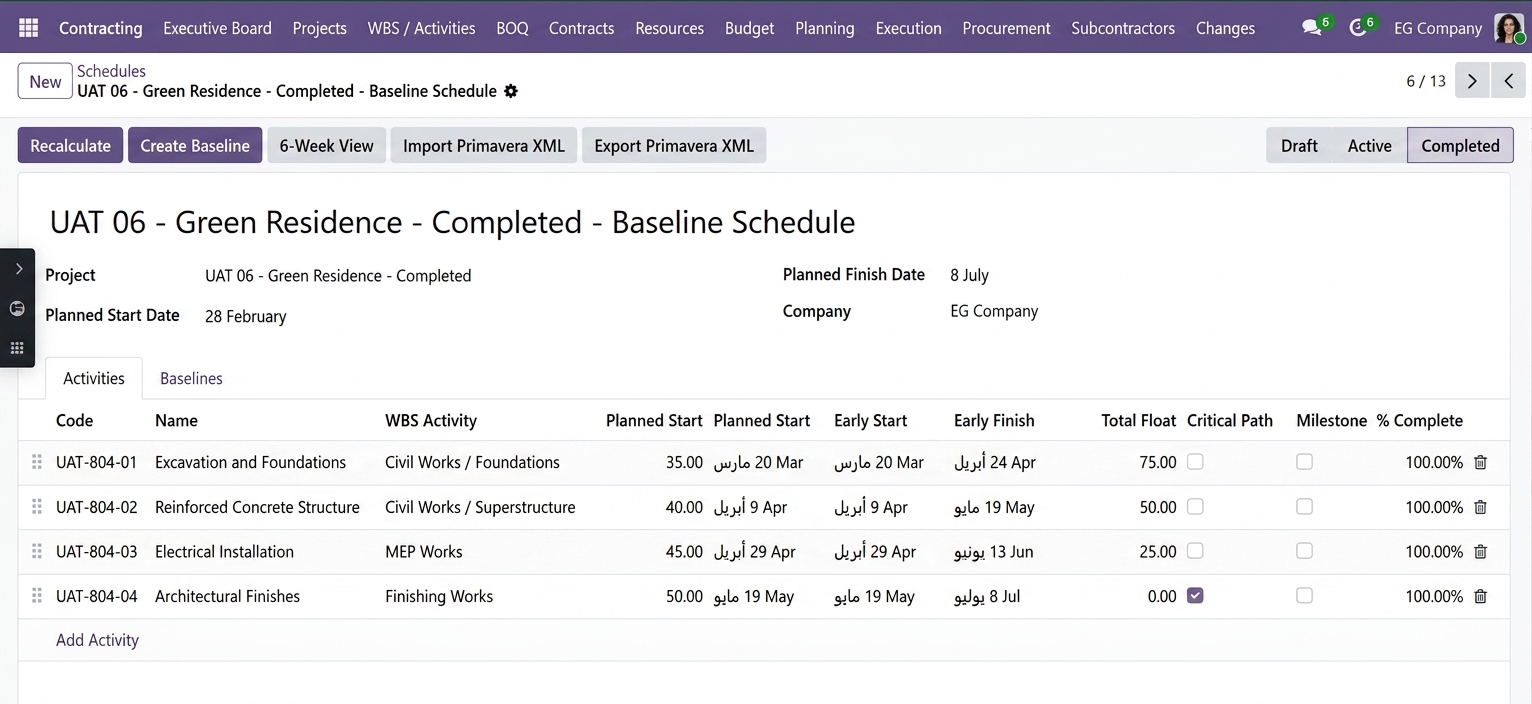The image size is (1532, 704).
Task: Toggle Milestone for Architectural Finishes
Action: click(1304, 595)
